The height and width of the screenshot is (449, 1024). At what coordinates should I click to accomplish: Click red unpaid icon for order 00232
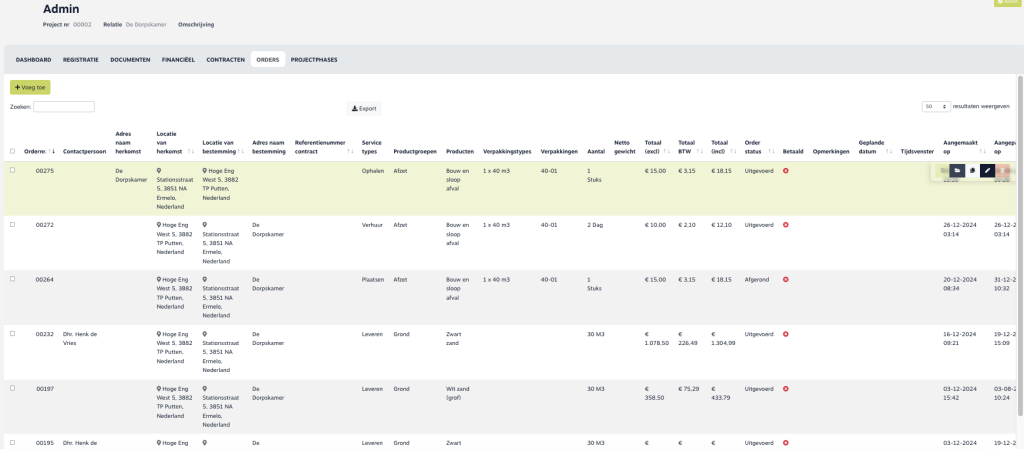pos(786,334)
